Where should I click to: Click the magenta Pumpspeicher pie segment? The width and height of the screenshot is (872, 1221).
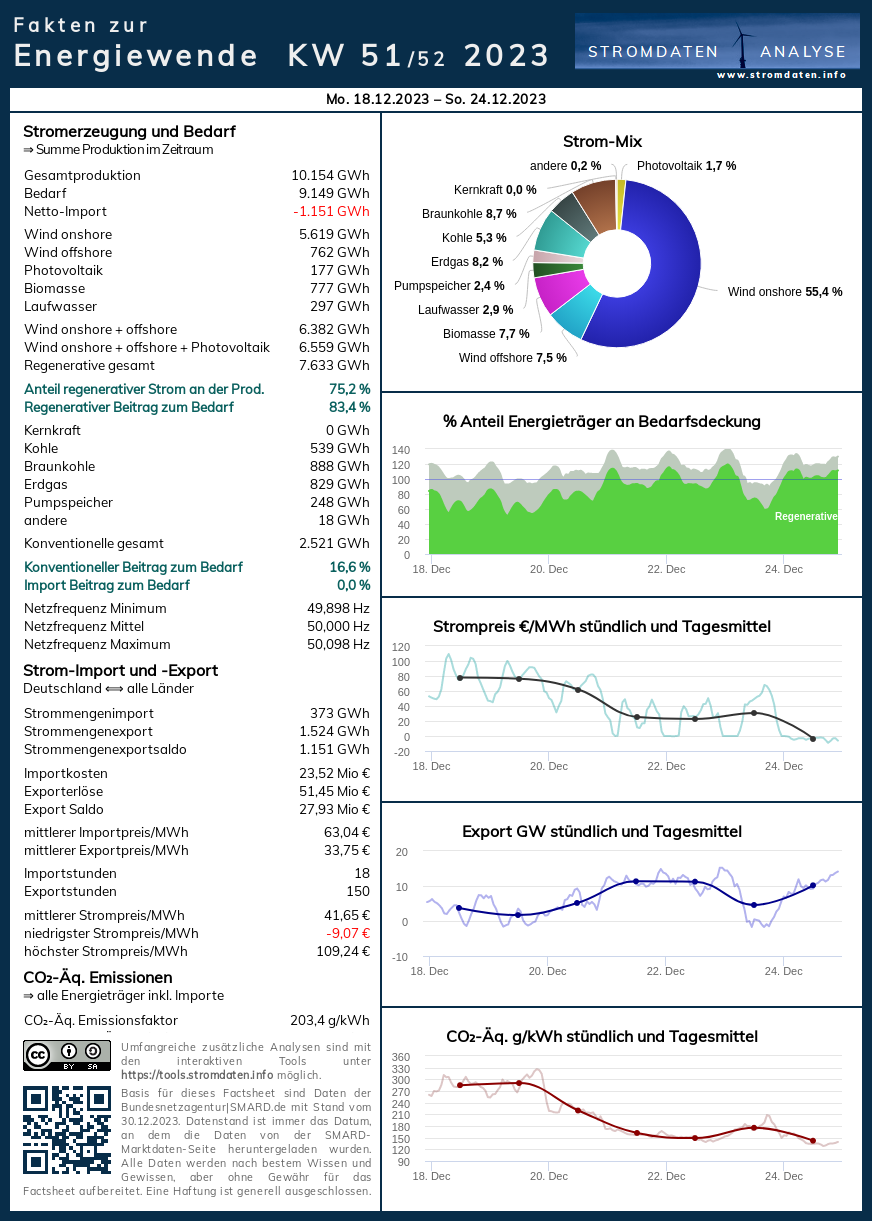coord(560,291)
